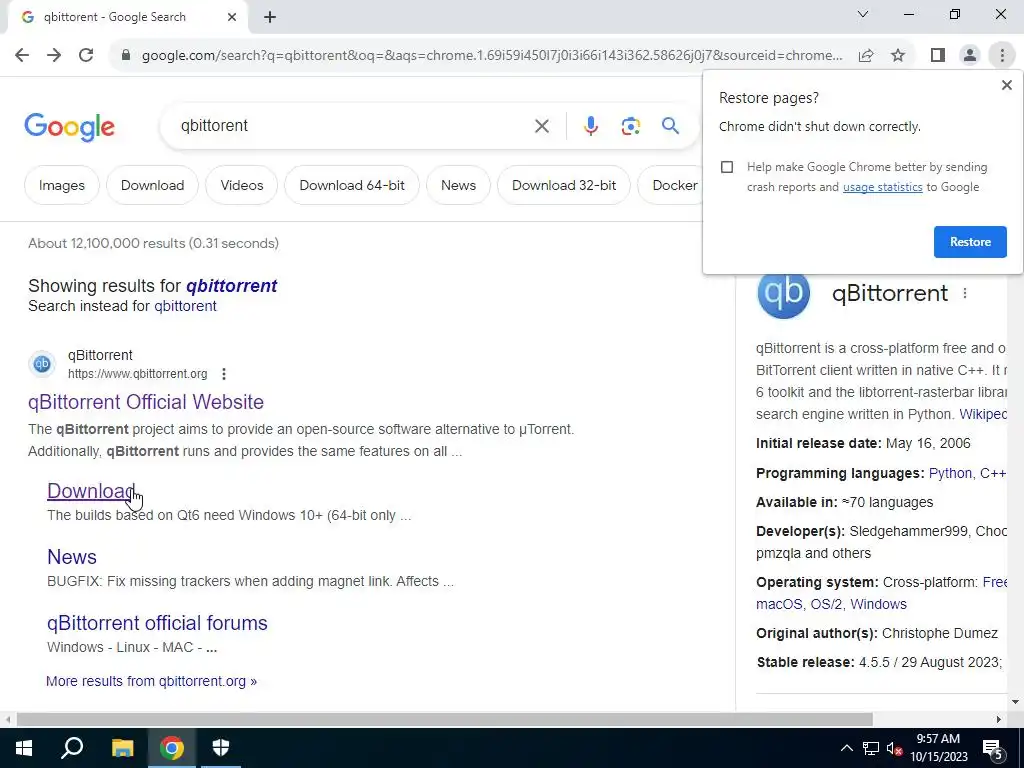Search instead for qbittorent
Image resolution: width=1024 pixels, height=768 pixels.
[x=185, y=306]
